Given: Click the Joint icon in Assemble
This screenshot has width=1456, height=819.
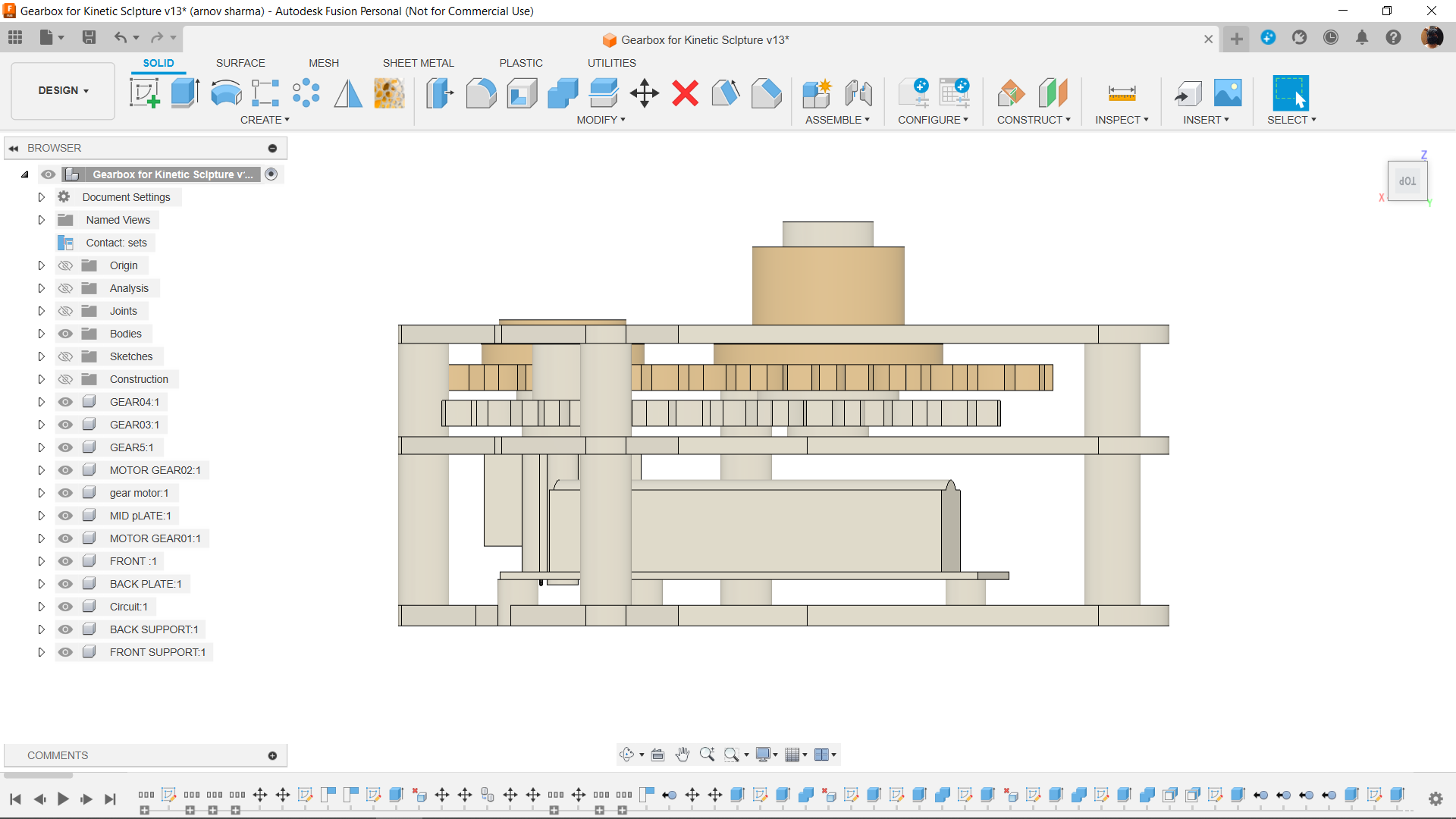Looking at the screenshot, I should coord(859,92).
